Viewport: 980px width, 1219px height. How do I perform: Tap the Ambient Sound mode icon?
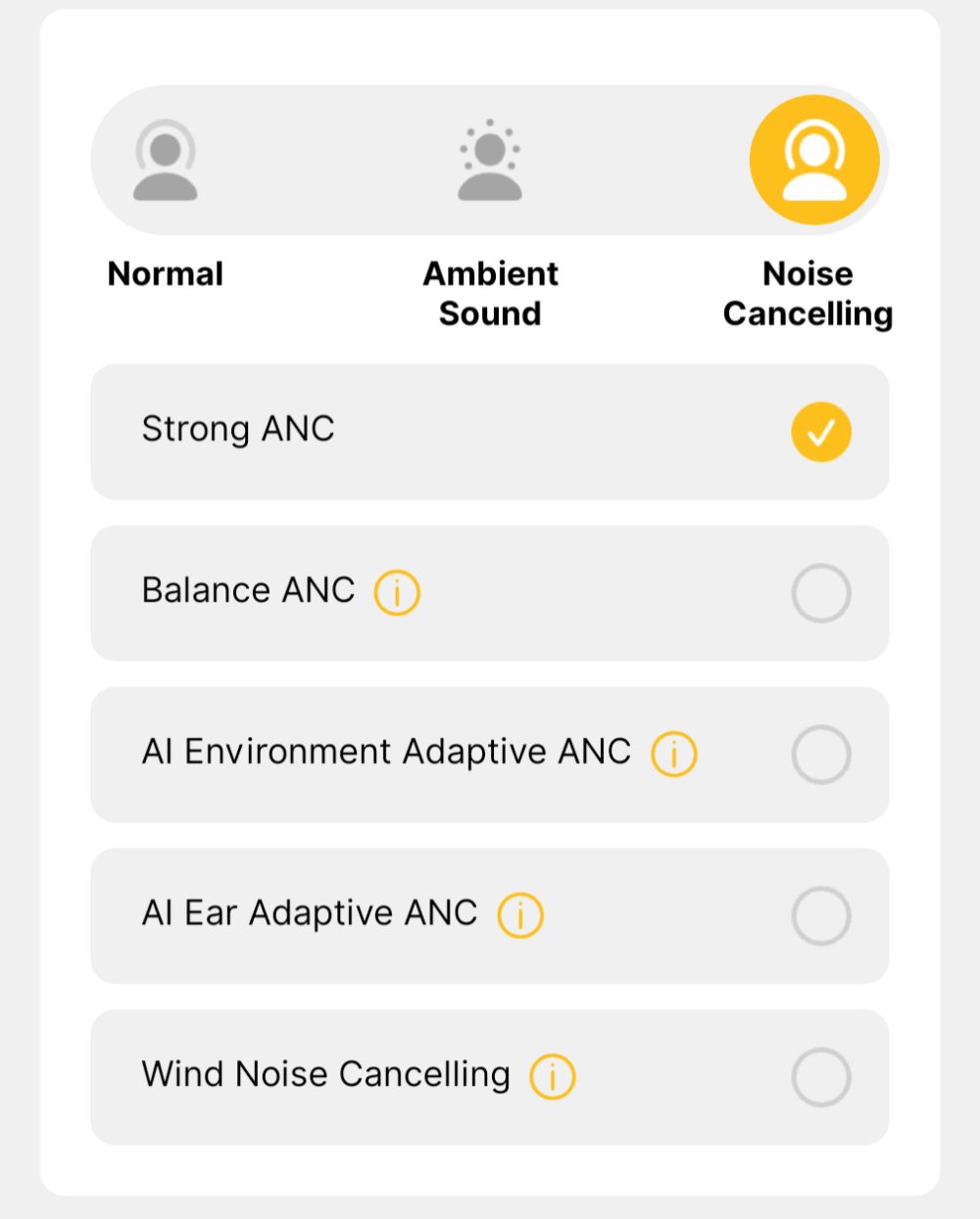point(490,160)
